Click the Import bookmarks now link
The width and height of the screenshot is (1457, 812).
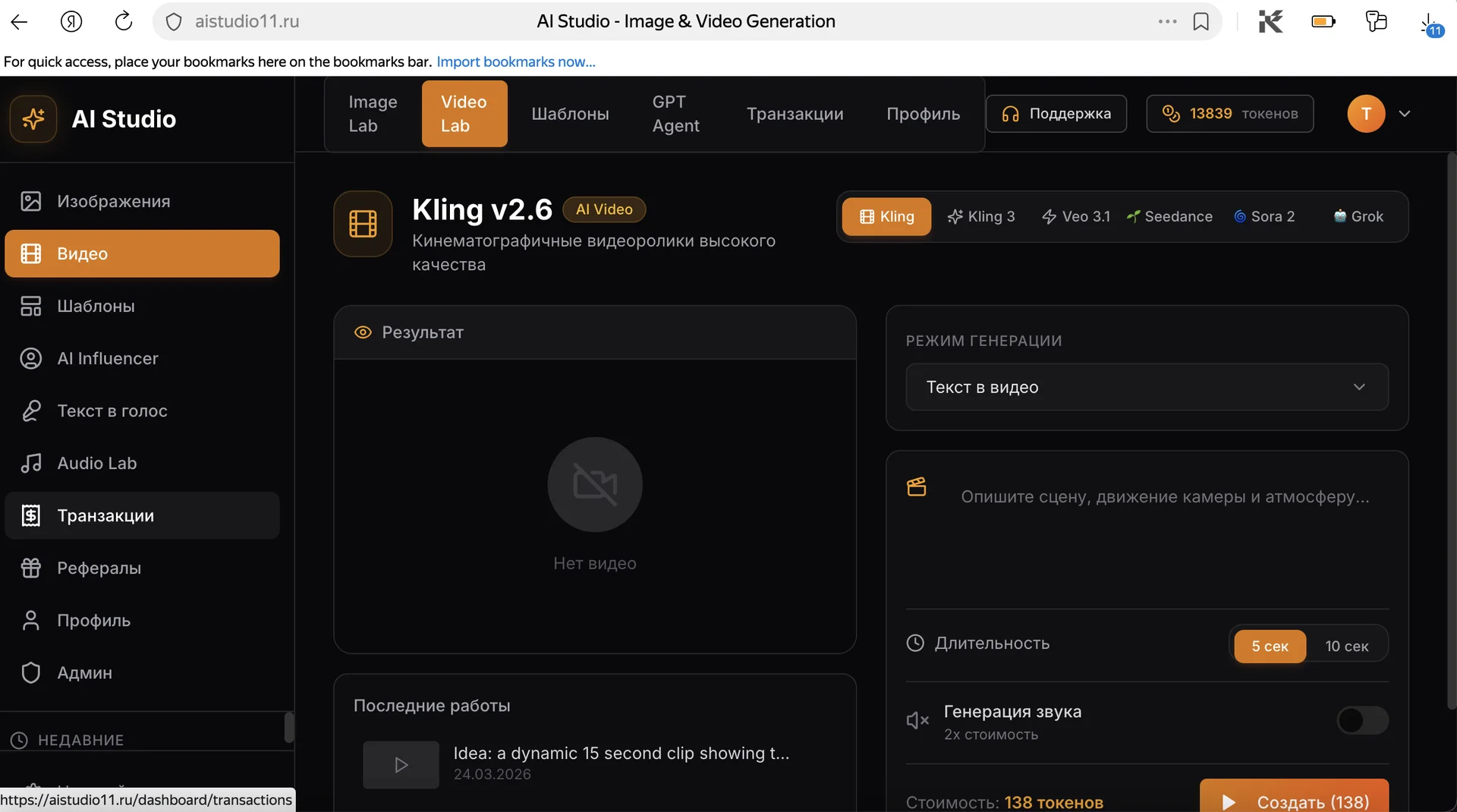(x=516, y=61)
